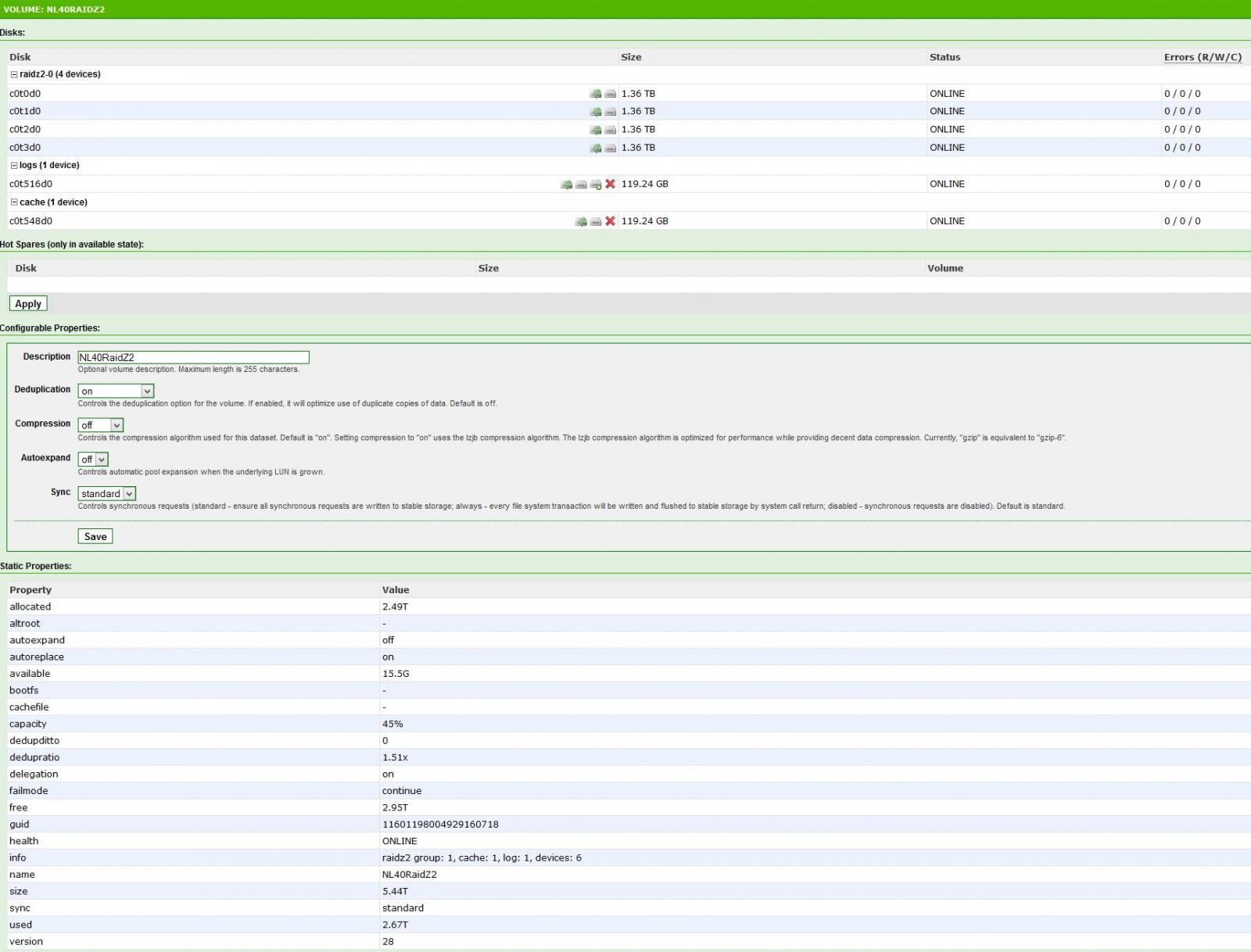The image size is (1251, 952).
Task: Click the plain gray disk icon for c0t548d0
Action: 596,221
